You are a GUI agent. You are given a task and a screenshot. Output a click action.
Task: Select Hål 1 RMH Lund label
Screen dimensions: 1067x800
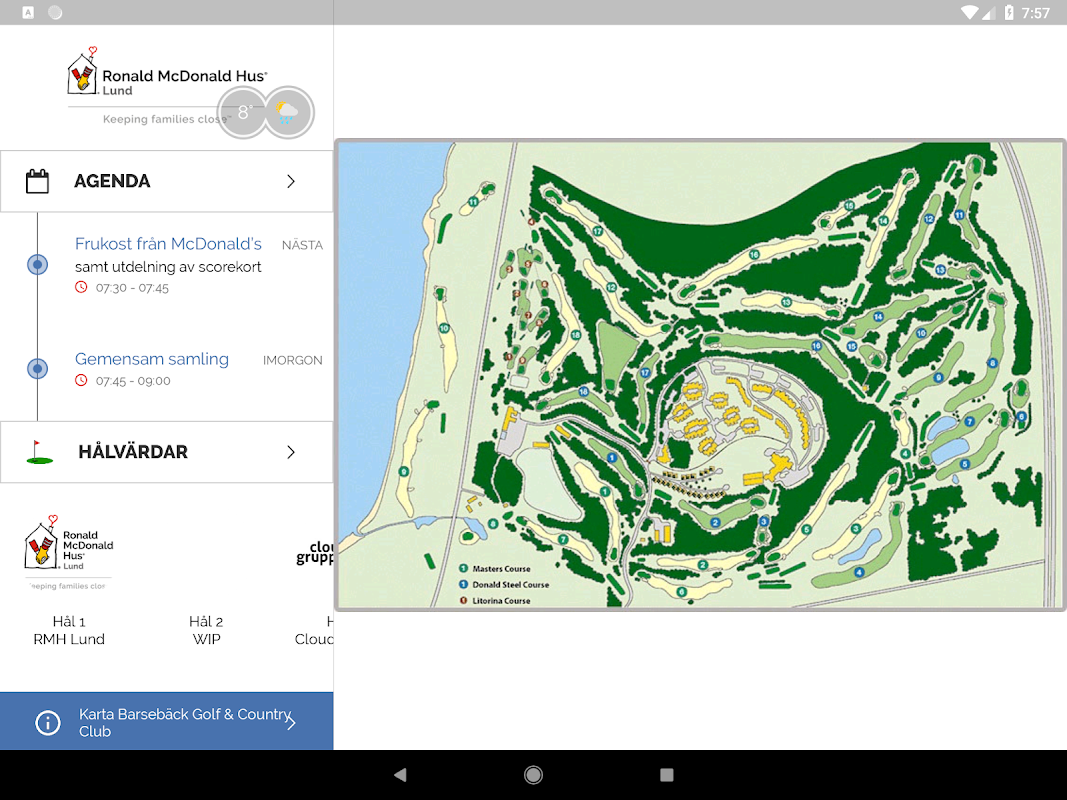coord(69,630)
